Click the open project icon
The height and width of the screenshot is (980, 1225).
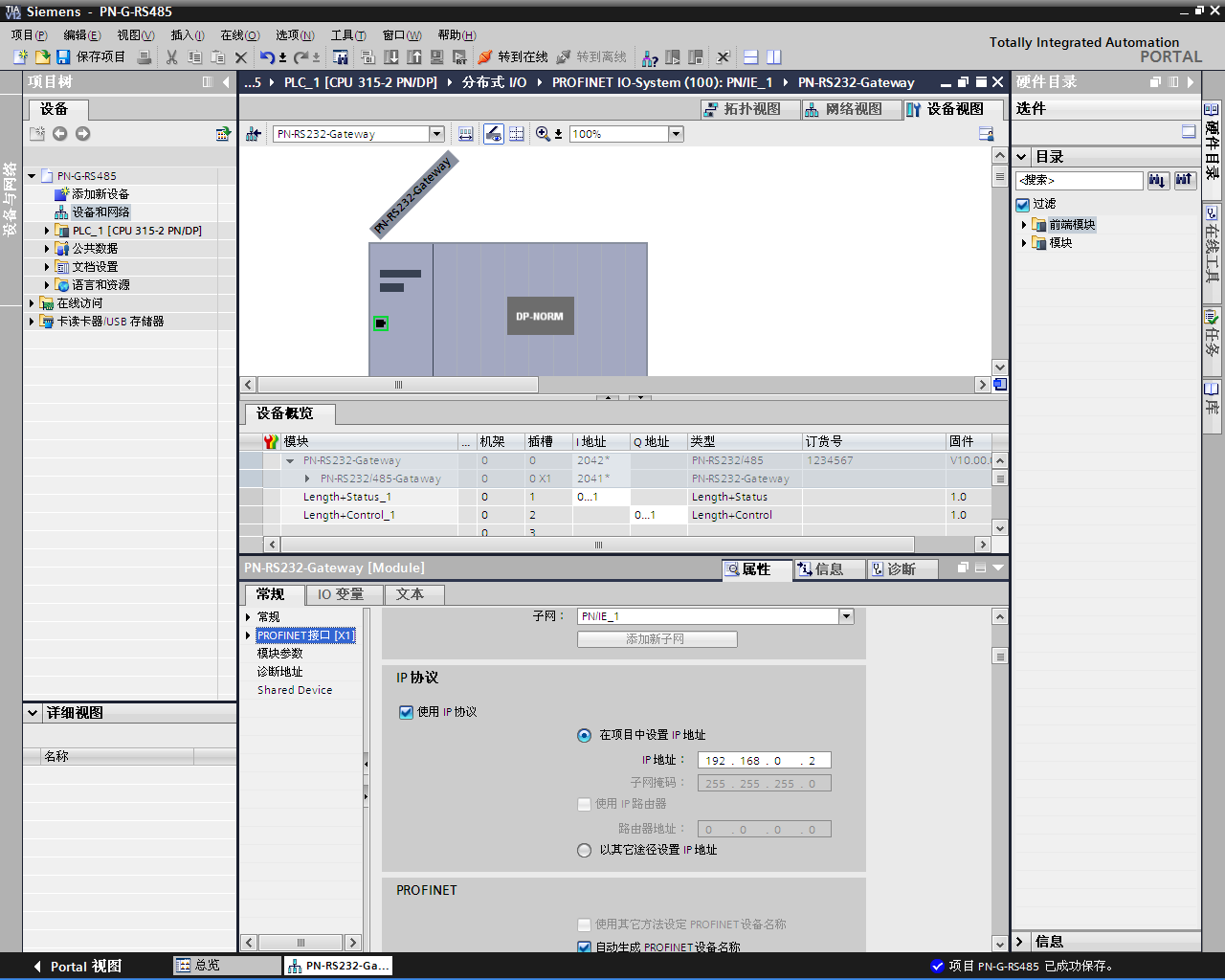[x=42, y=57]
